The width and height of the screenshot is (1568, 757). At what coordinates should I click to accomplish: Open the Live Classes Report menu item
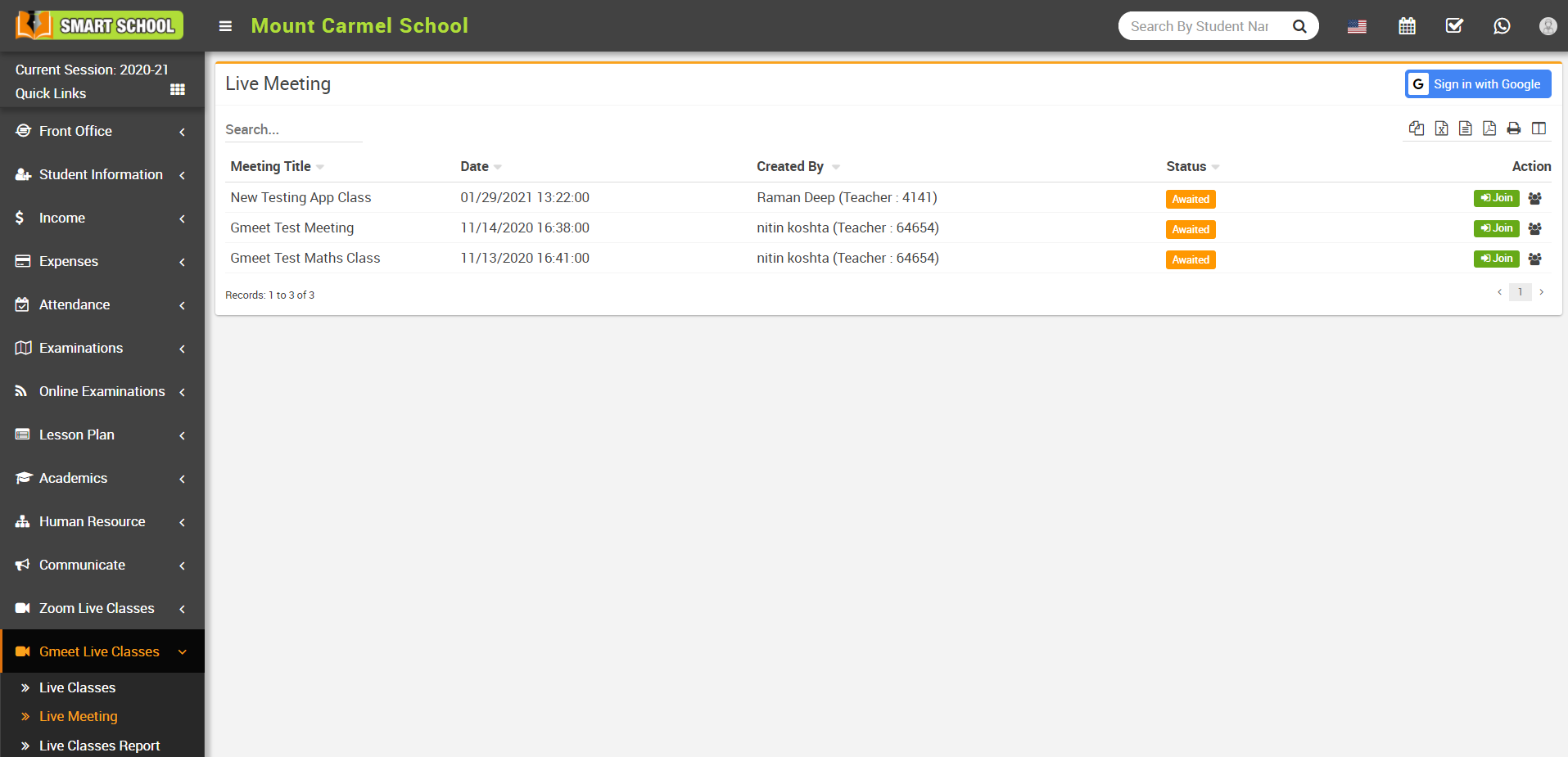coord(100,746)
